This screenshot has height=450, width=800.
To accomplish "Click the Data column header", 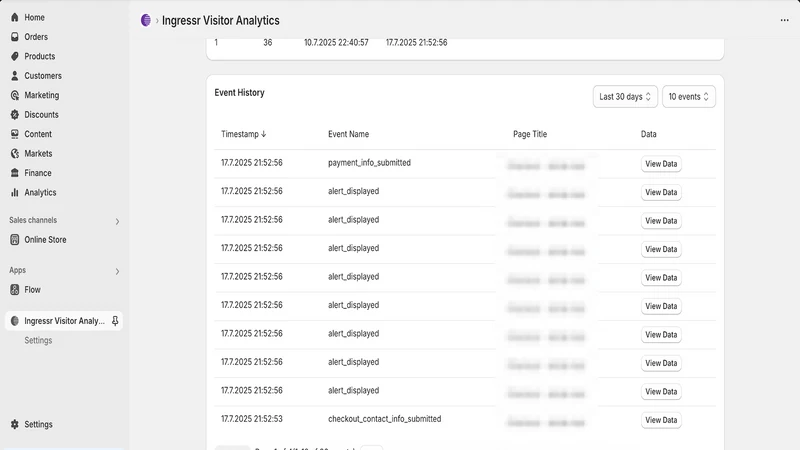I will tap(648, 134).
